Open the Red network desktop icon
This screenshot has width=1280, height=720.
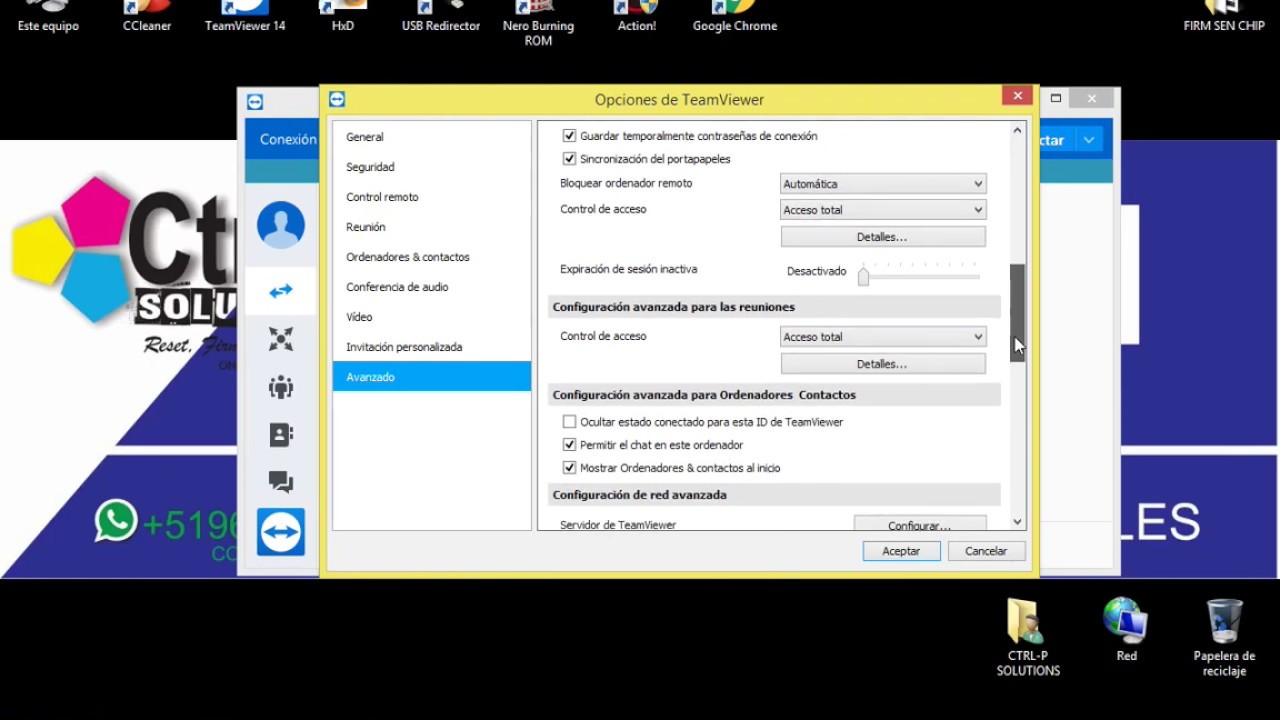[1126, 630]
